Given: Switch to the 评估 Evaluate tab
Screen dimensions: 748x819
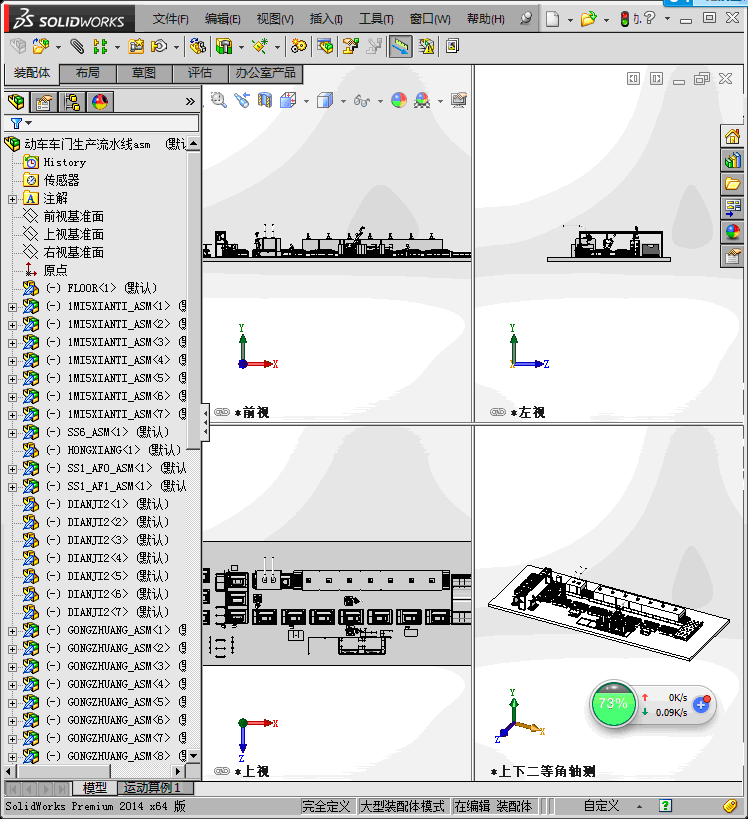Looking at the screenshot, I should click(200, 73).
